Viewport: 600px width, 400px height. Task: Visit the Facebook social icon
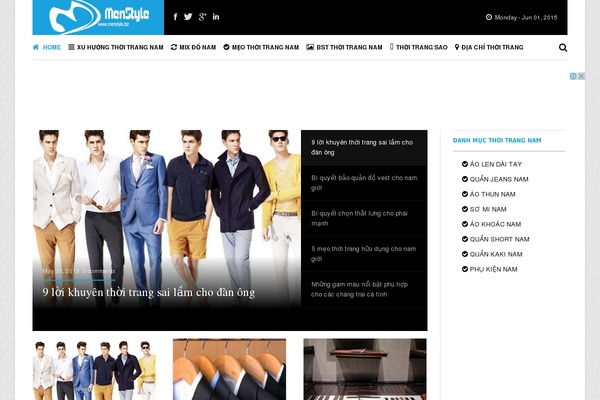175,16
